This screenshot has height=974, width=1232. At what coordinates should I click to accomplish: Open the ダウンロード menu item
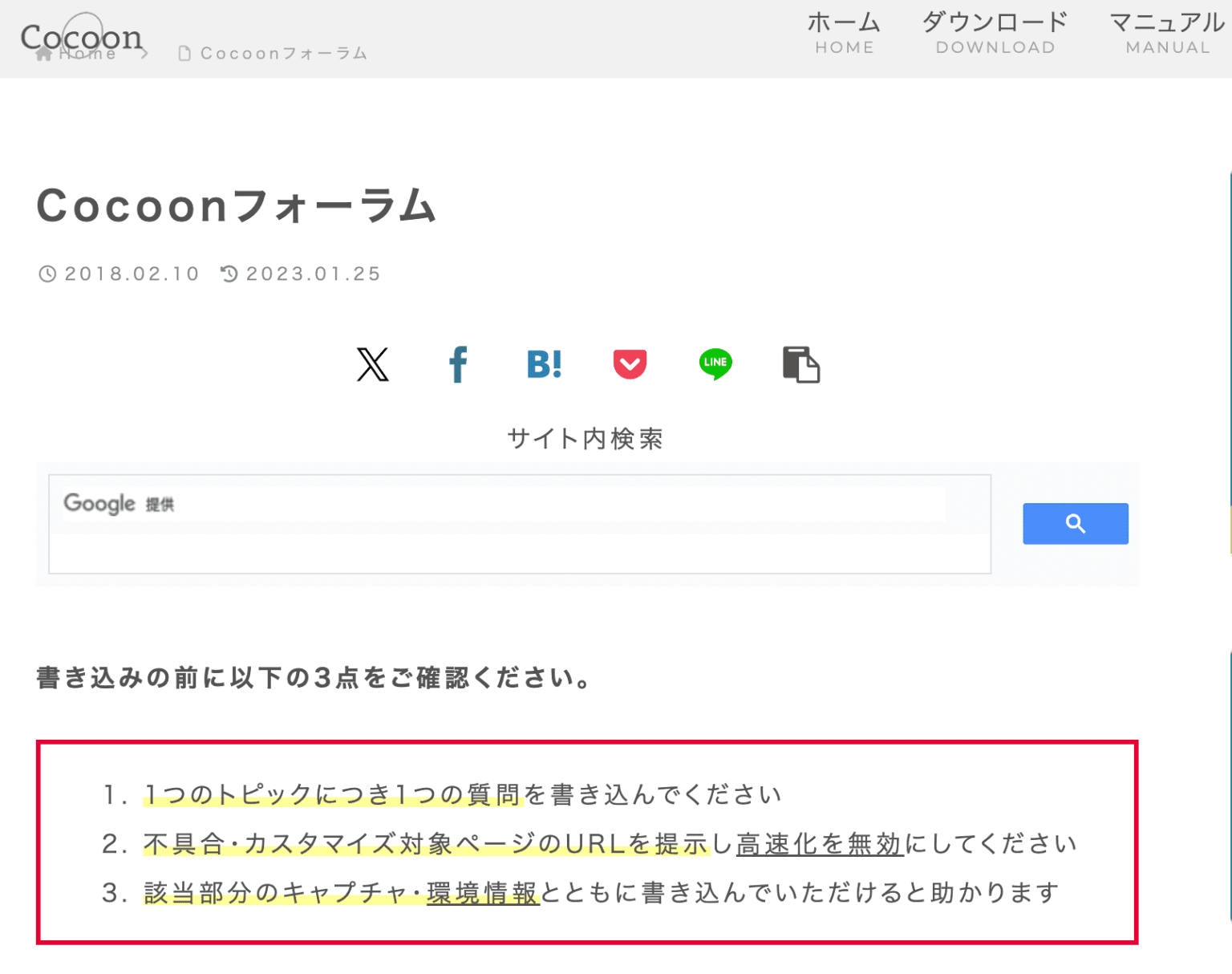pos(995,32)
